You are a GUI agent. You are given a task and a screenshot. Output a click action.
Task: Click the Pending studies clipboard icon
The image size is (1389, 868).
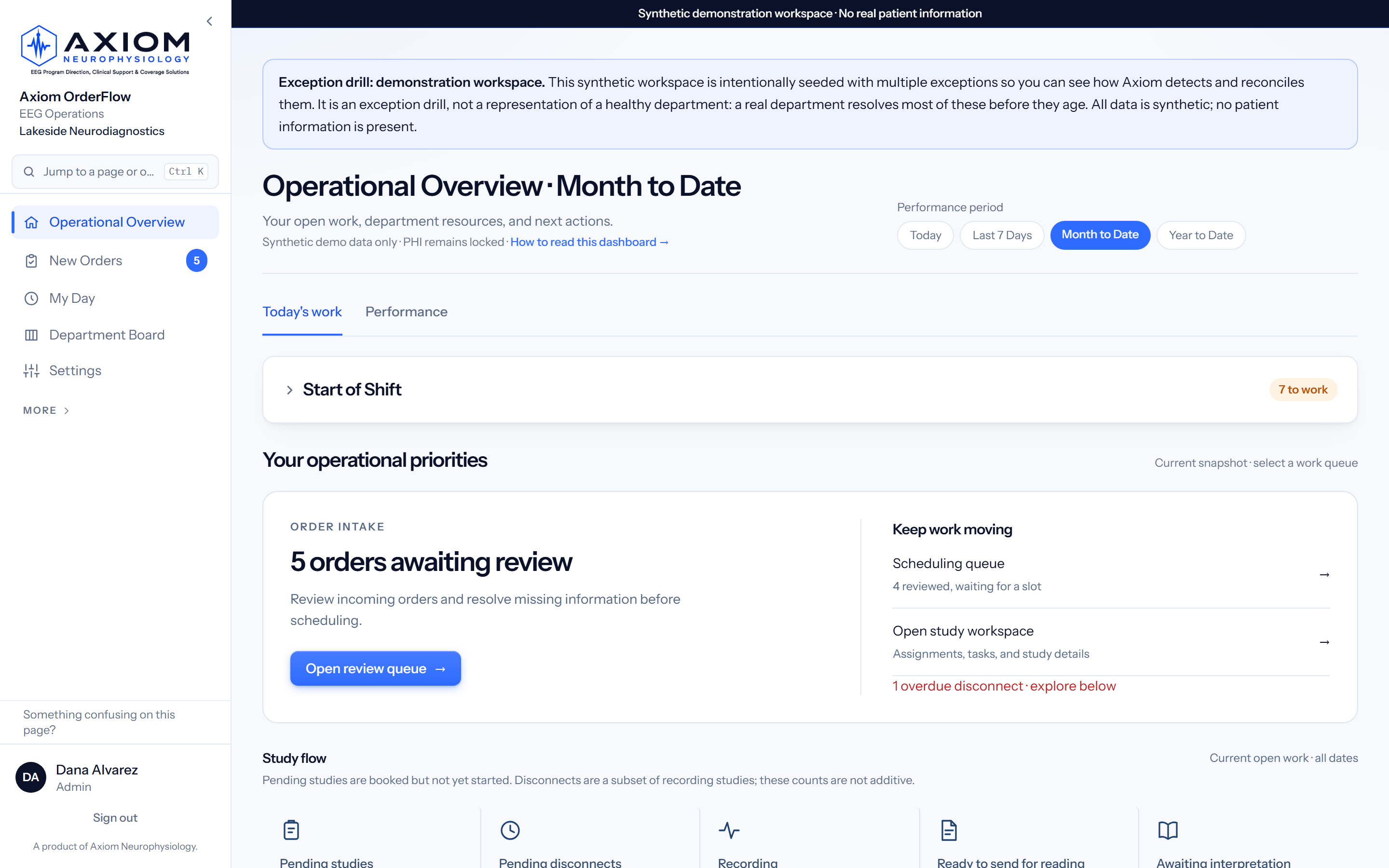tap(291, 830)
